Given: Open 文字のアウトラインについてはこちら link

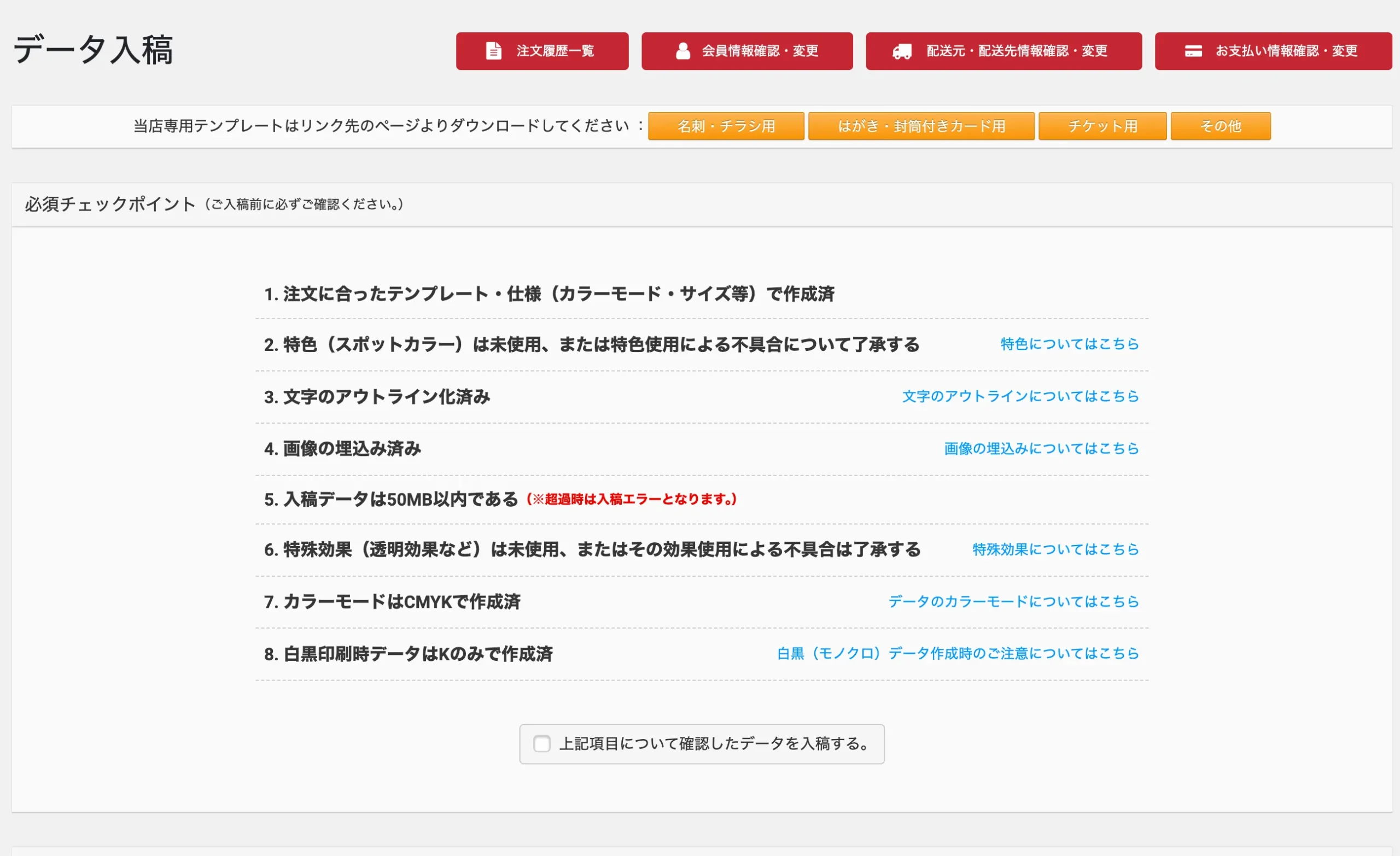Looking at the screenshot, I should 1020,396.
